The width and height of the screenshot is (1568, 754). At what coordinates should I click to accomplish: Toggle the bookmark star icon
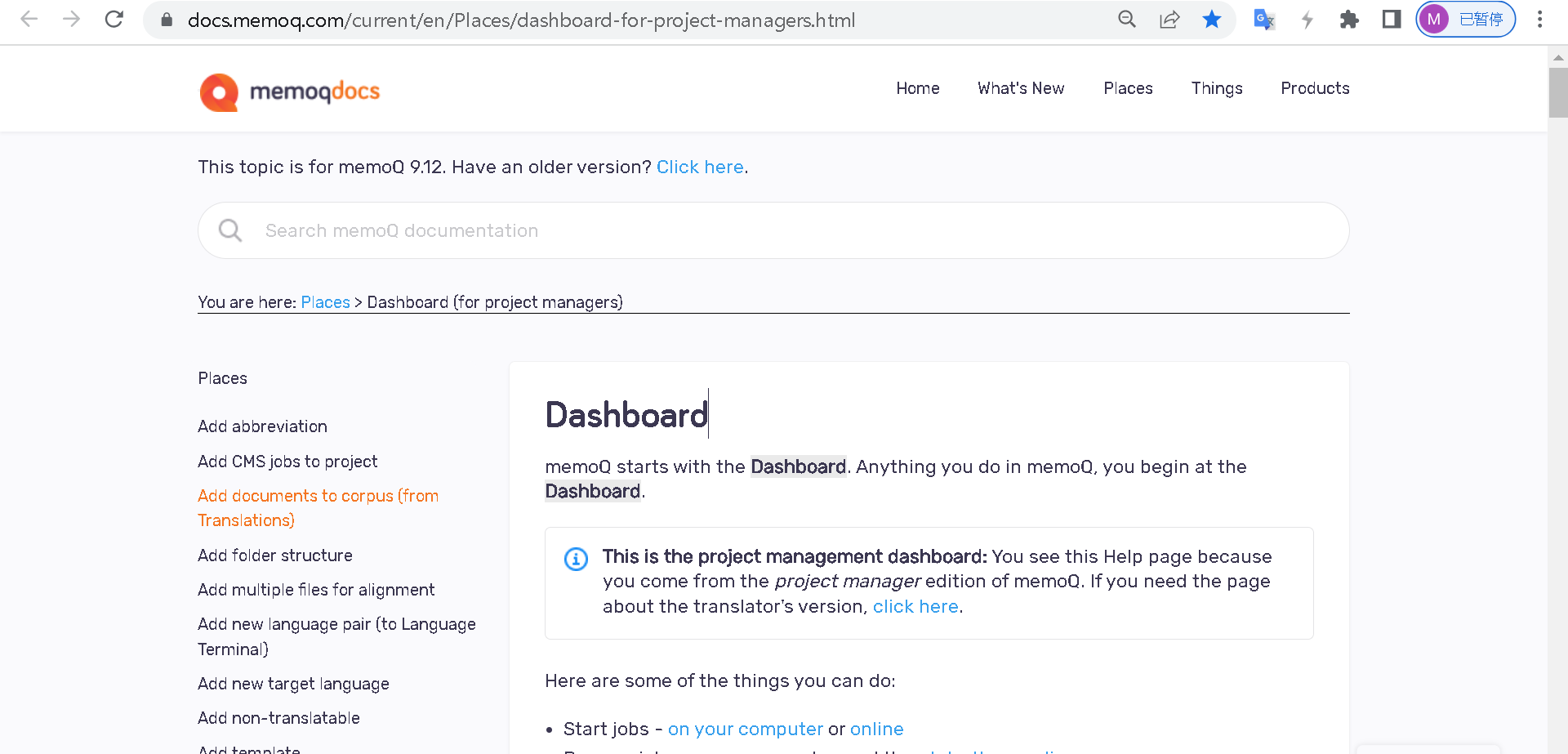click(x=1212, y=20)
